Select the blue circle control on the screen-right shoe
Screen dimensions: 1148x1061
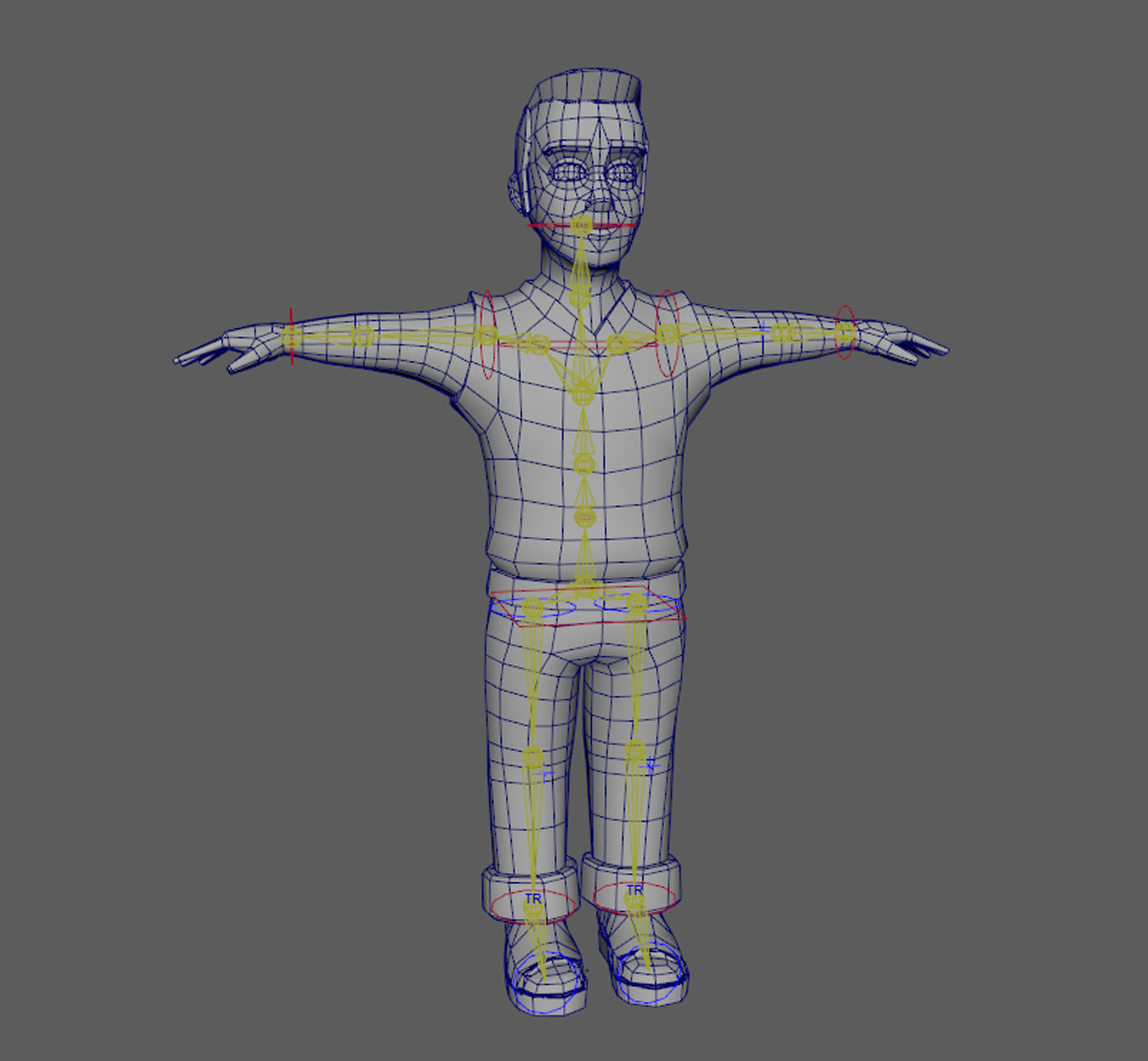(651, 974)
